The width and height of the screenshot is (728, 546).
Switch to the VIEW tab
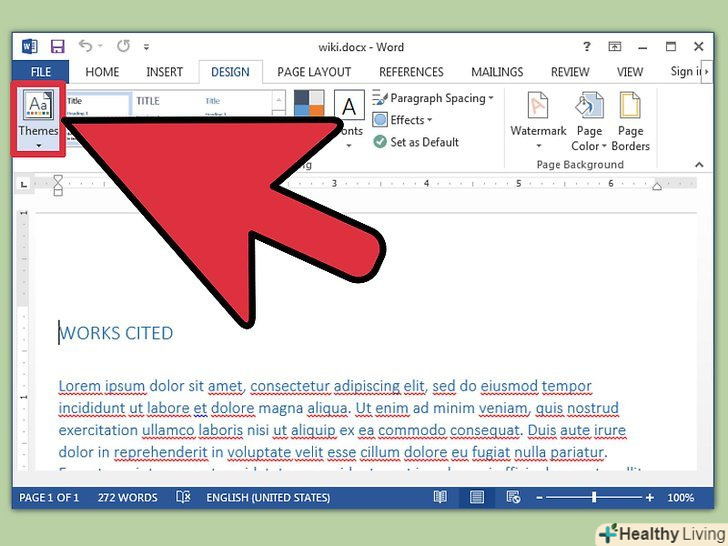tap(630, 72)
